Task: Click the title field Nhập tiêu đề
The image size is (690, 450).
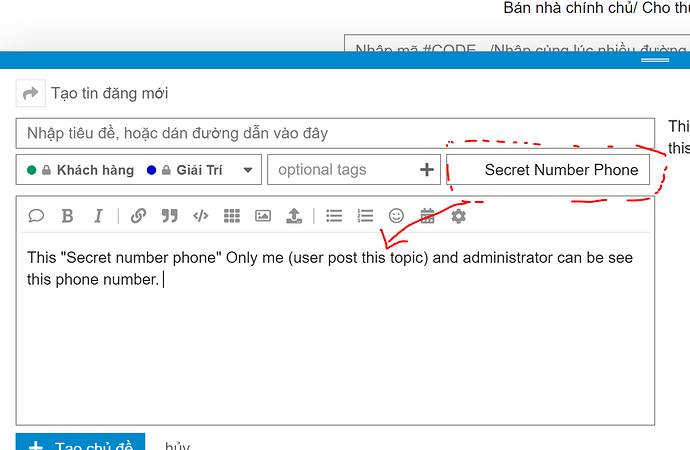Action: click(335, 133)
